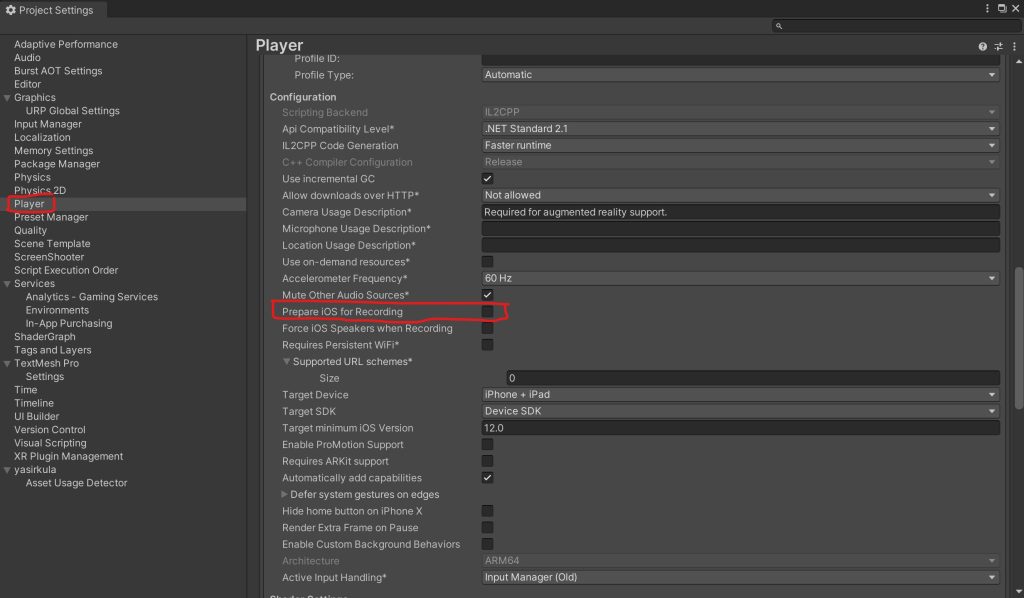This screenshot has height=598, width=1024.
Task: Enable Force iOS Speakers when Recording
Action: (487, 328)
